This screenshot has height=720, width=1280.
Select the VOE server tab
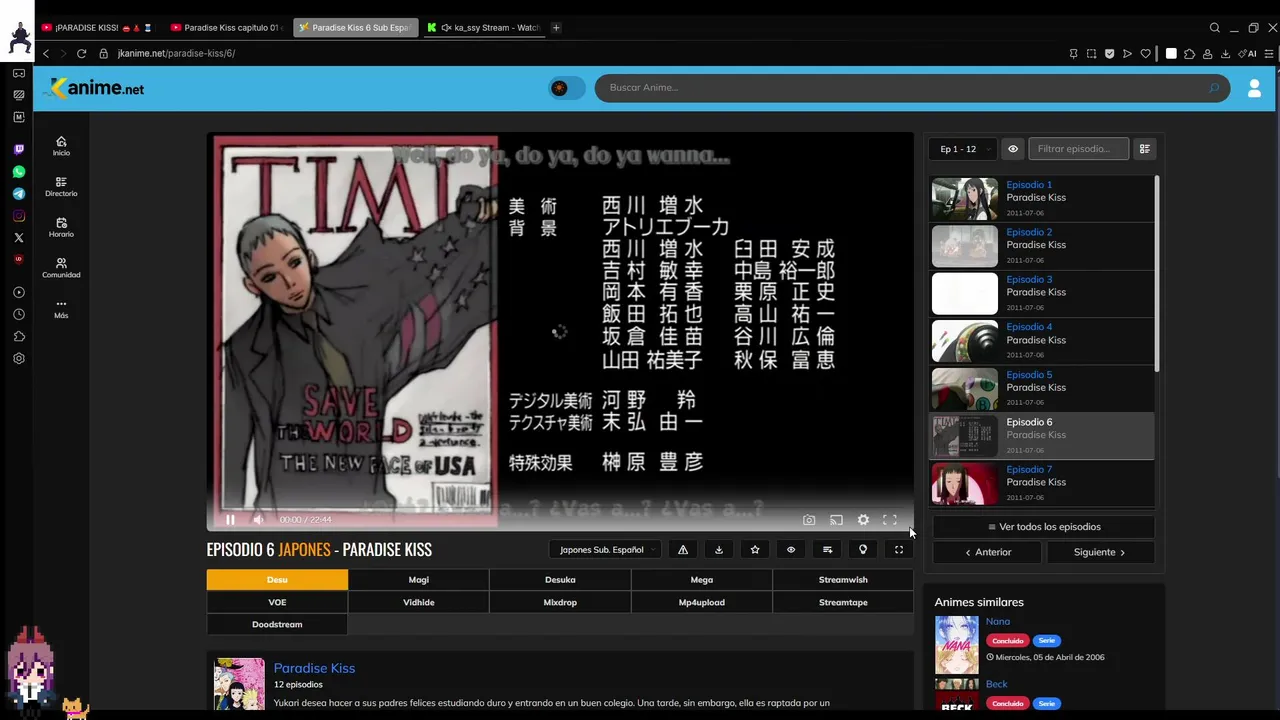[277, 602]
